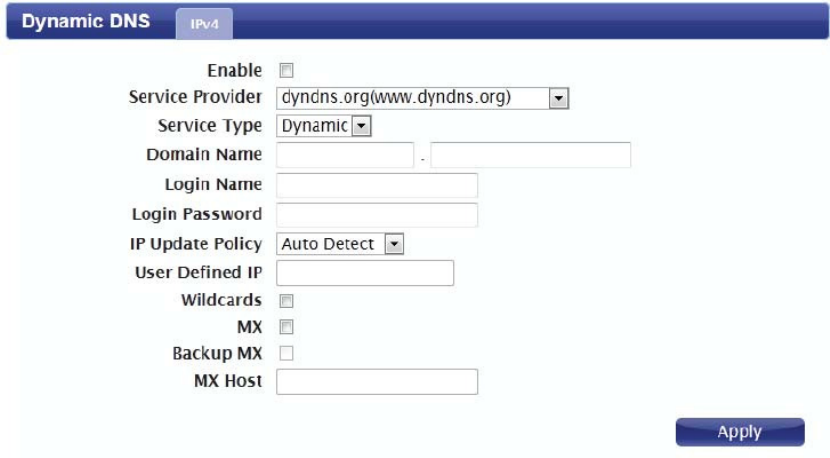830x458 pixels.
Task: Select the Login Password field
Action: pyautogui.click(x=376, y=214)
